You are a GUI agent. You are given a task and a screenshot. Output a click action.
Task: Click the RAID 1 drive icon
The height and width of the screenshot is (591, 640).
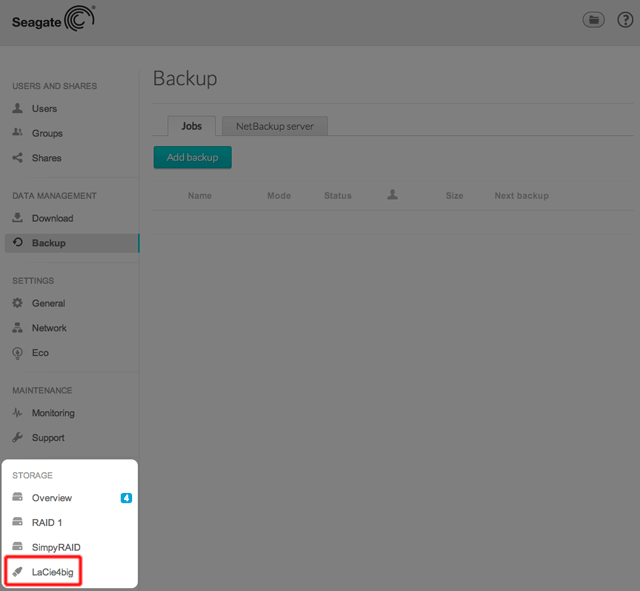18,521
